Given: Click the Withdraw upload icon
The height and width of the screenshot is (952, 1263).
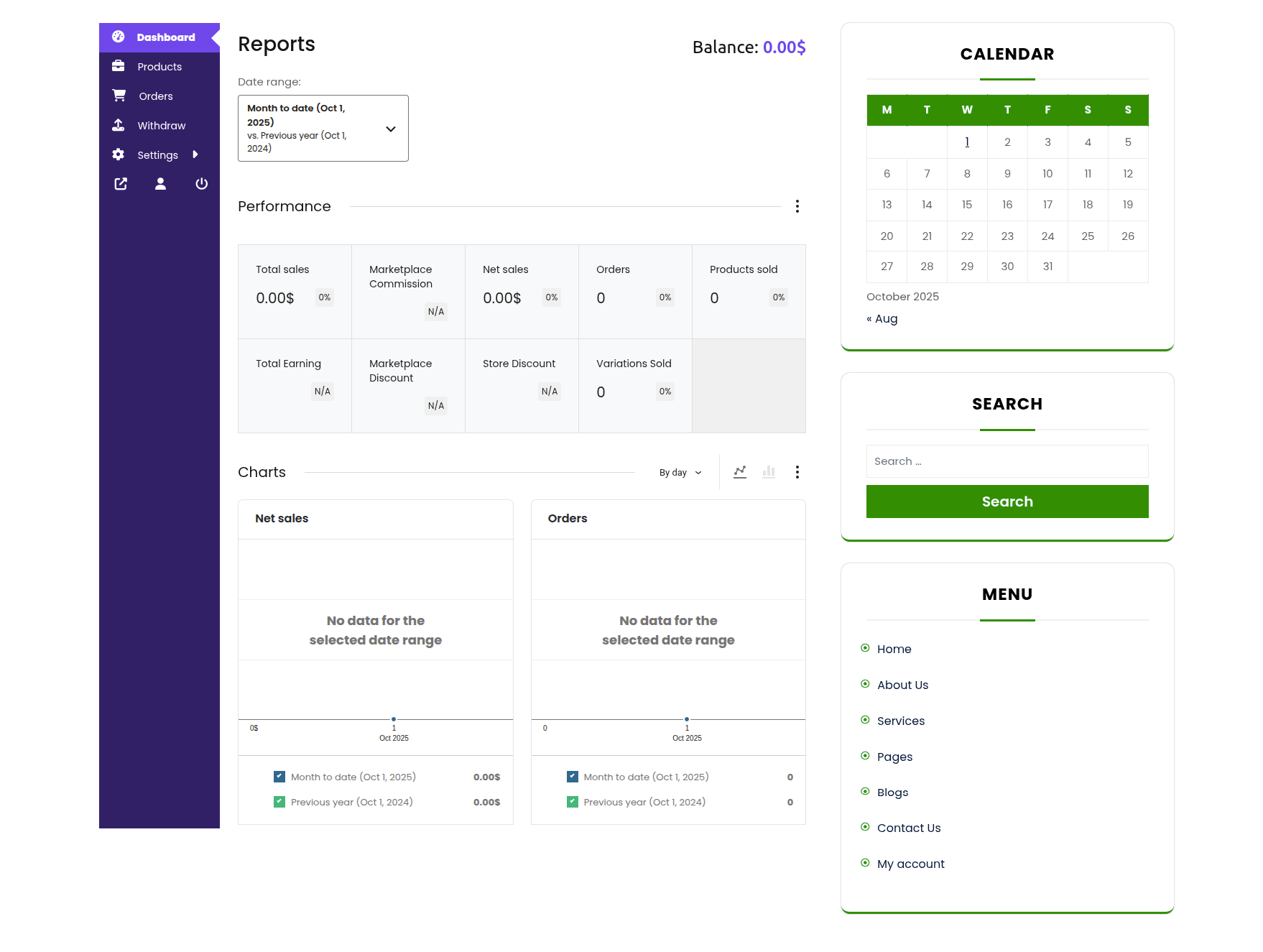Looking at the screenshot, I should point(119,126).
